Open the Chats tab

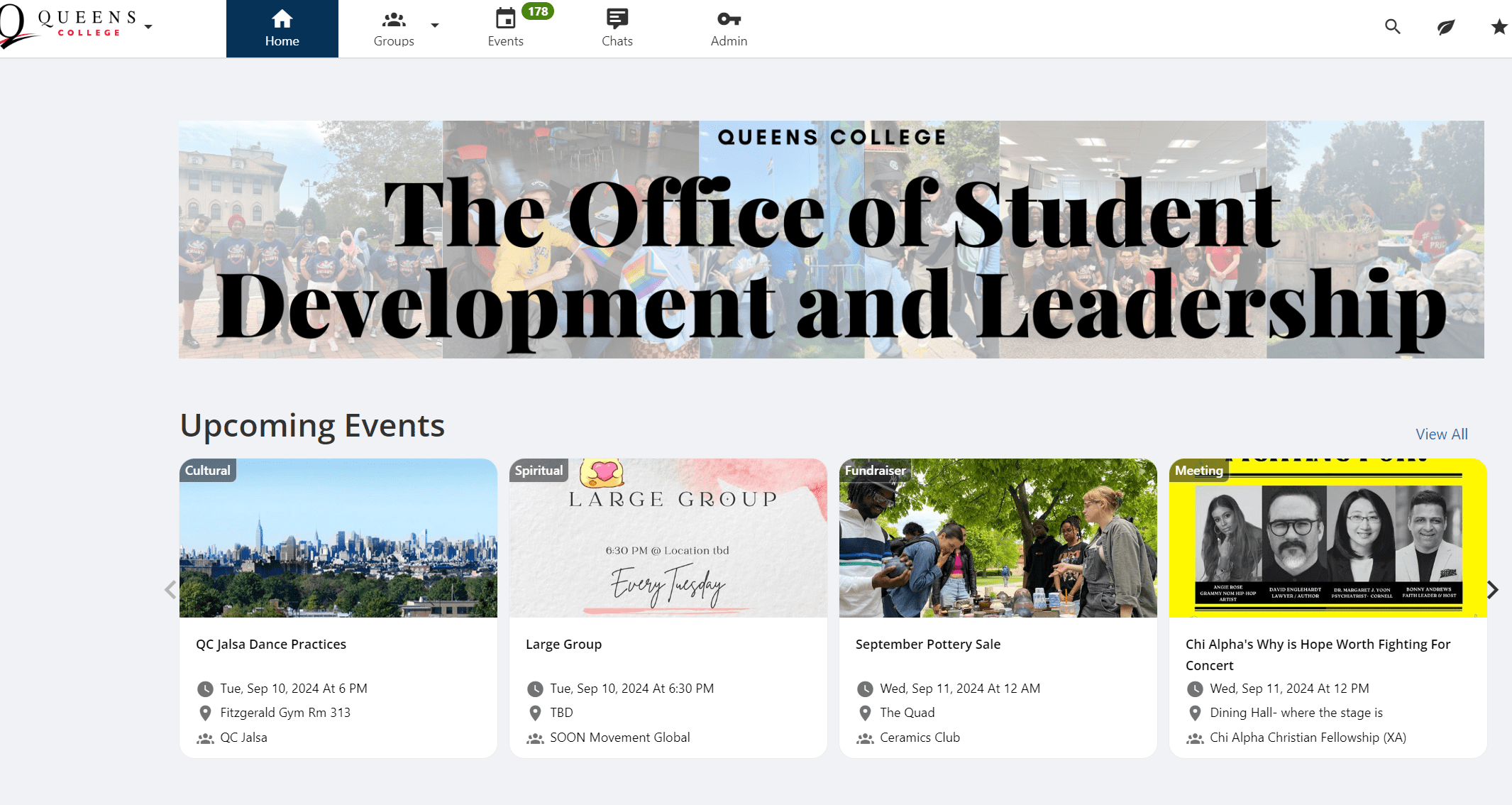pos(617,29)
